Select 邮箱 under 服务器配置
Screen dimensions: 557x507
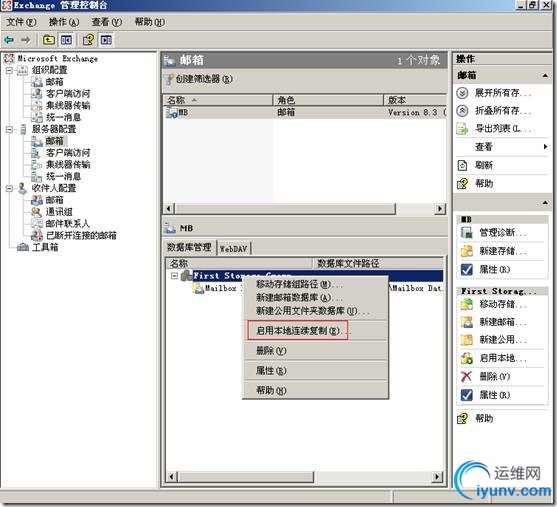[x=54, y=141]
